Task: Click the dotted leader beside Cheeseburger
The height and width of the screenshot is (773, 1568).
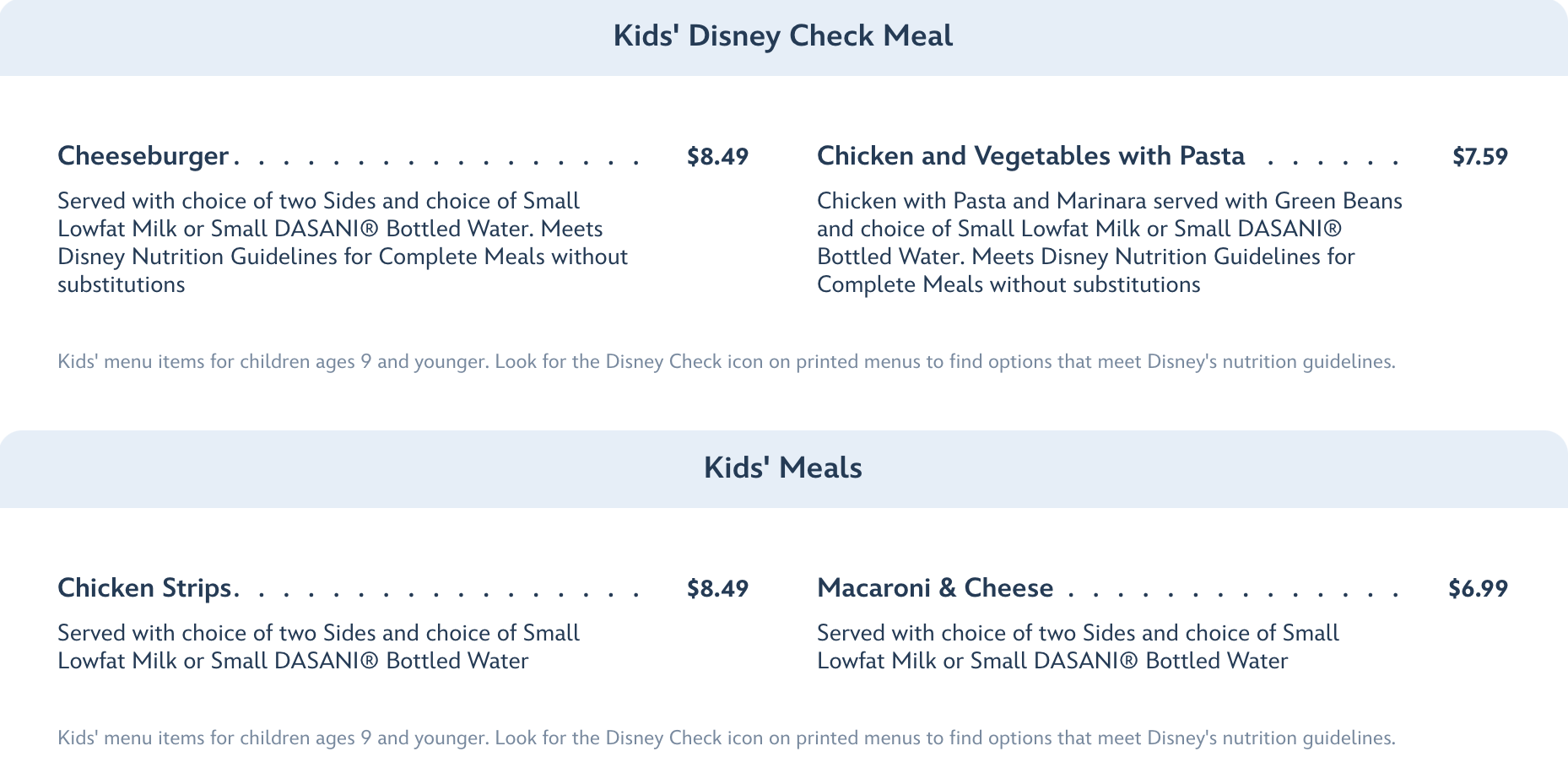Action: click(x=439, y=159)
